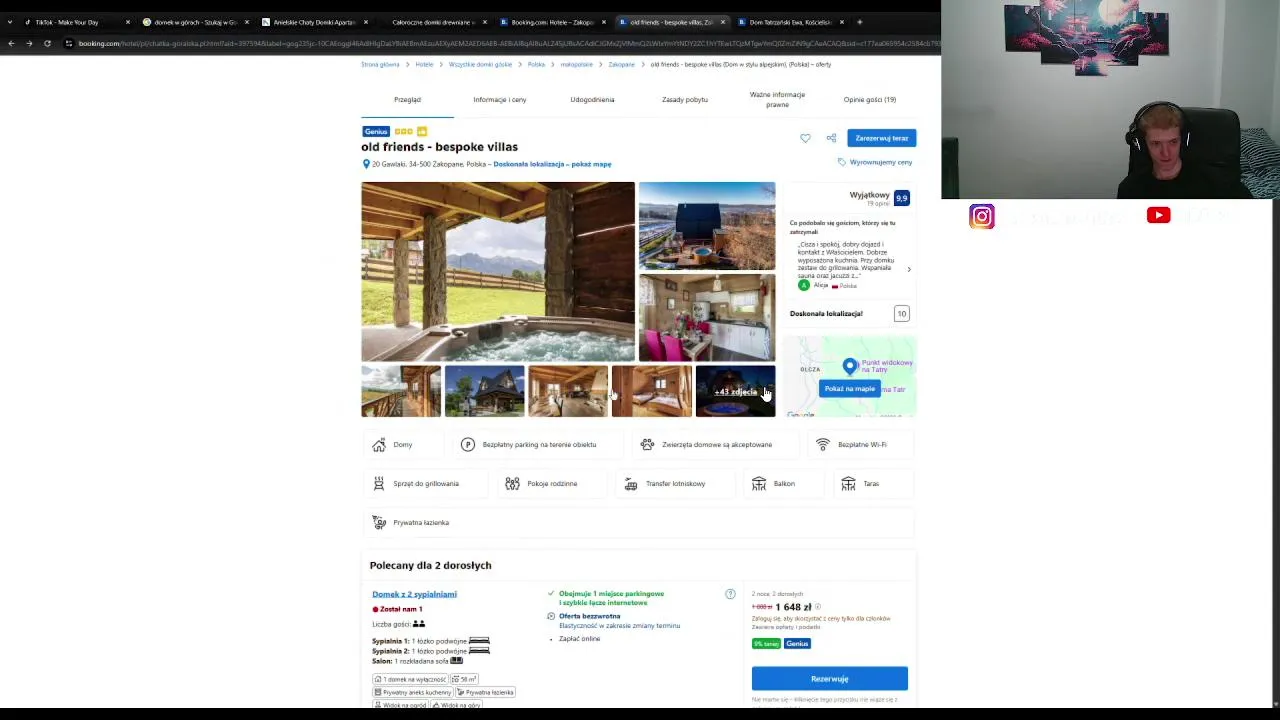Image resolution: width=1280 pixels, height=720 pixels.
Task: Click the blue Rezerwuję button
Action: point(830,679)
